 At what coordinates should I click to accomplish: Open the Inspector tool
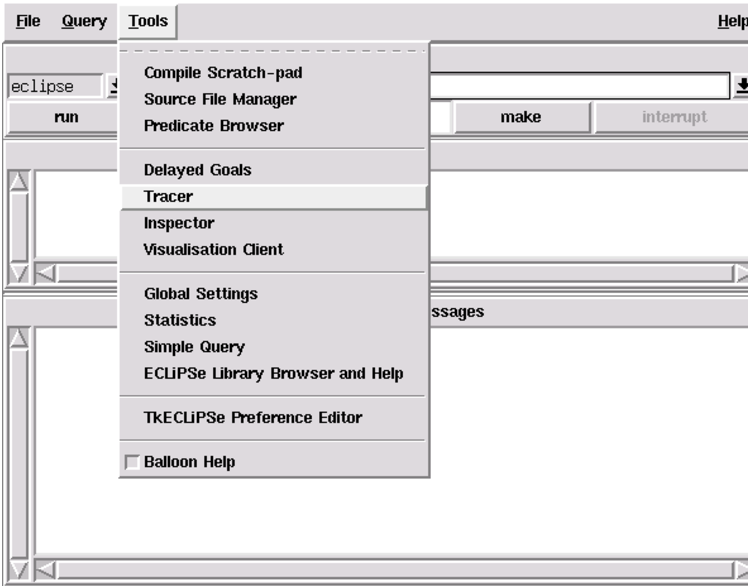point(178,223)
